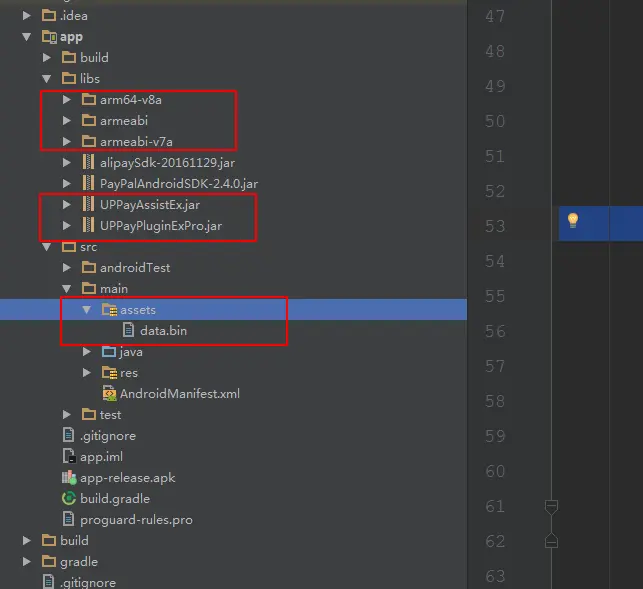Click the .idea folder icon
The width and height of the screenshot is (643, 589).
(49, 16)
